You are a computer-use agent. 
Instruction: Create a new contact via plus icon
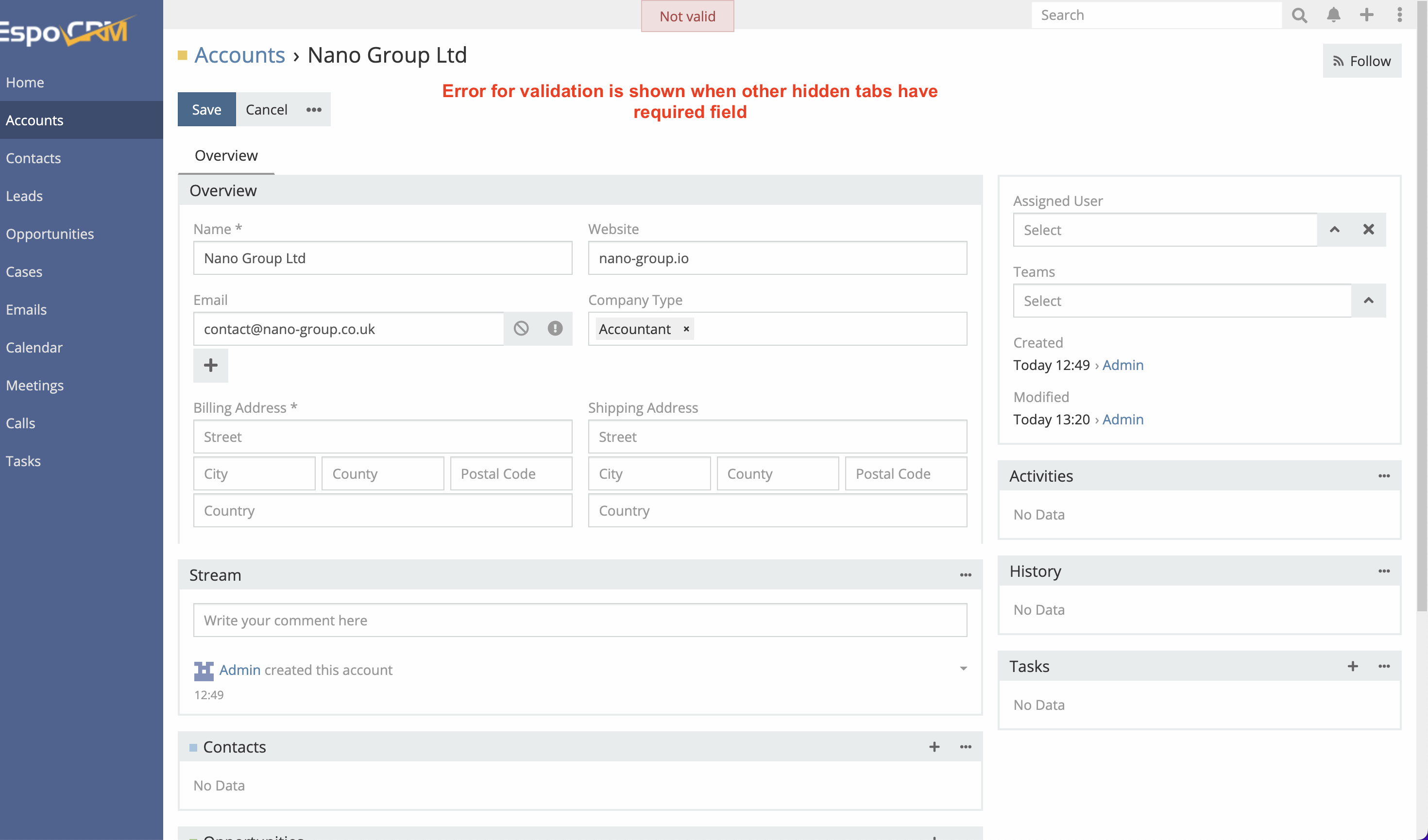(934, 747)
